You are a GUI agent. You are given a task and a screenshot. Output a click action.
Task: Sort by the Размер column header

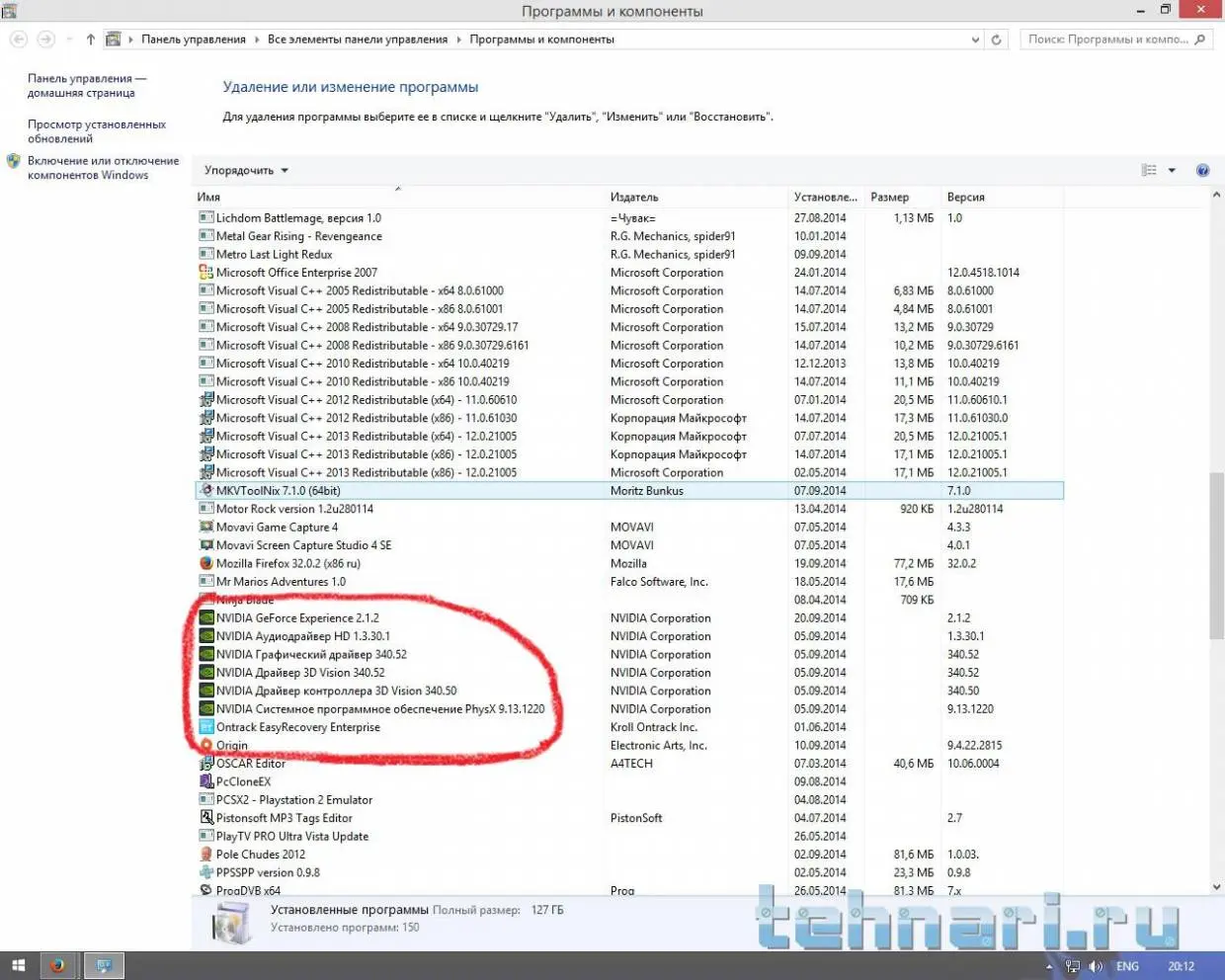tap(889, 198)
